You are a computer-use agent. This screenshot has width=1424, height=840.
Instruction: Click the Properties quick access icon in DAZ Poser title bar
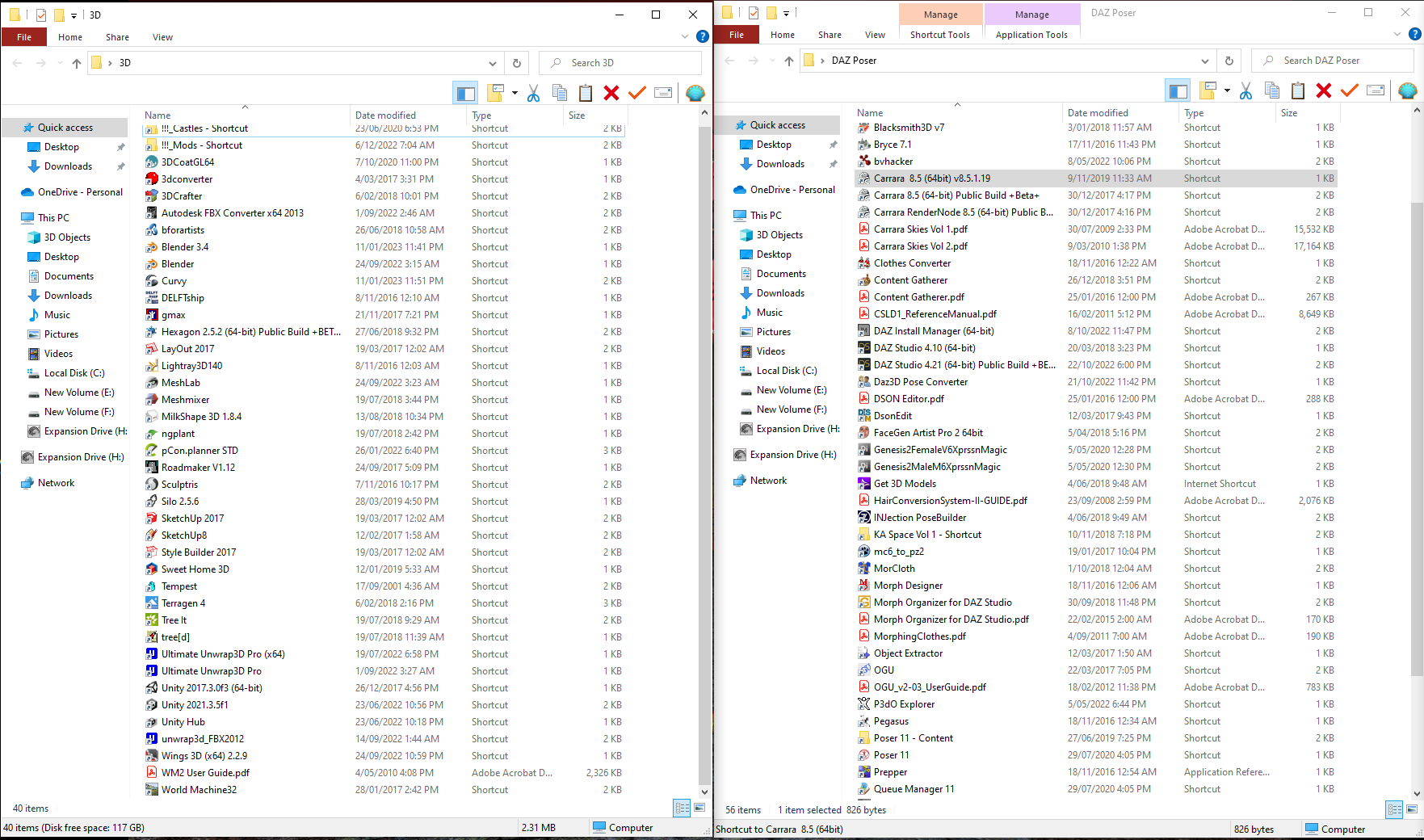pyautogui.click(x=754, y=12)
